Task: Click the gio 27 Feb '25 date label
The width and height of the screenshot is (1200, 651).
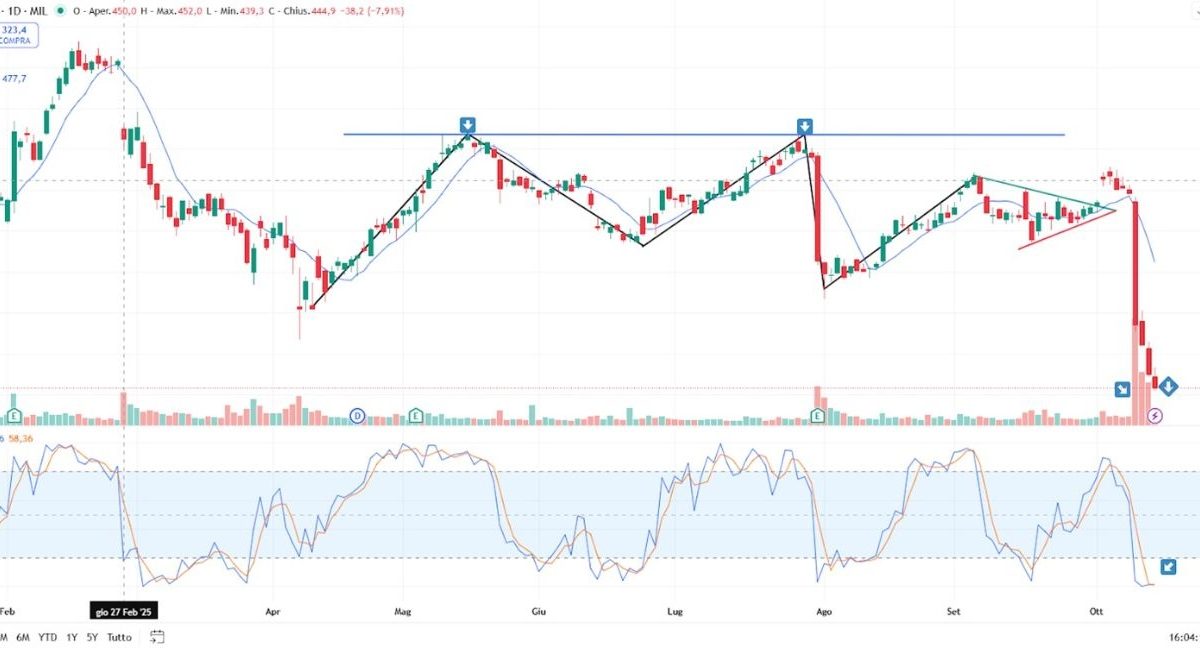Action: (x=123, y=610)
